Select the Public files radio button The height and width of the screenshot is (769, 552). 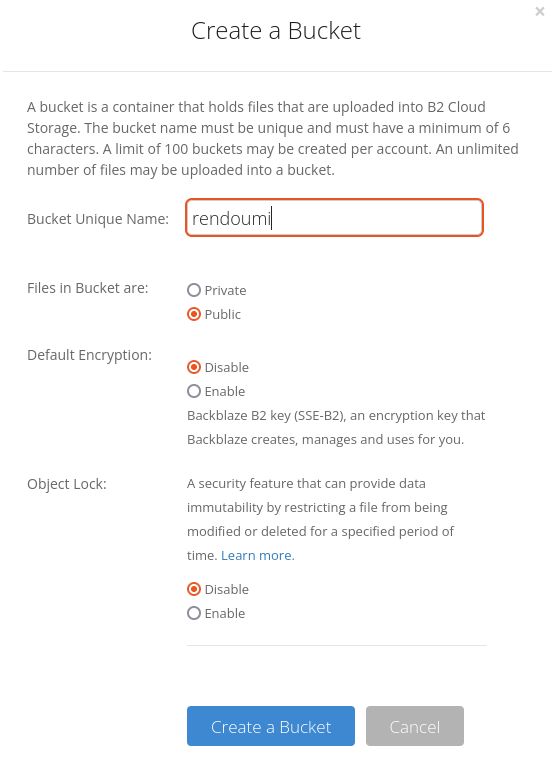(x=194, y=314)
